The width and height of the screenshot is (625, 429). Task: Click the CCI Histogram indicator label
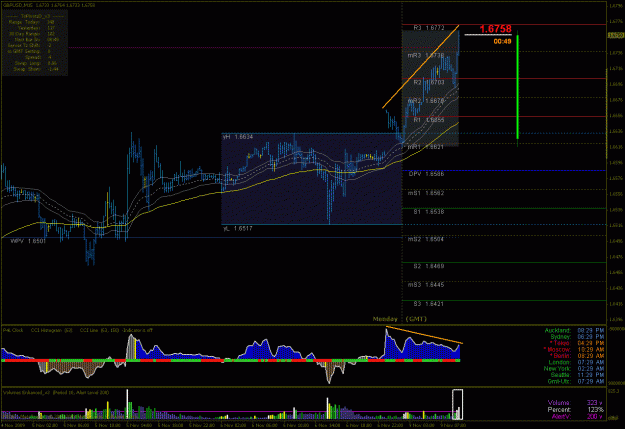click(52, 331)
